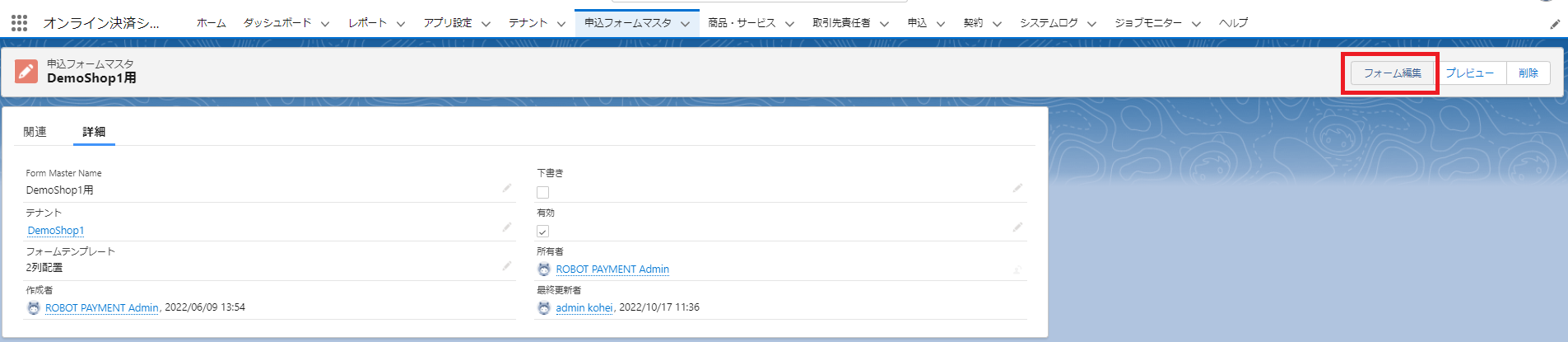Image resolution: width=1568 pixels, height=342 pixels.
Task: Open the DemoShop1 tenant link
Action: (56, 231)
